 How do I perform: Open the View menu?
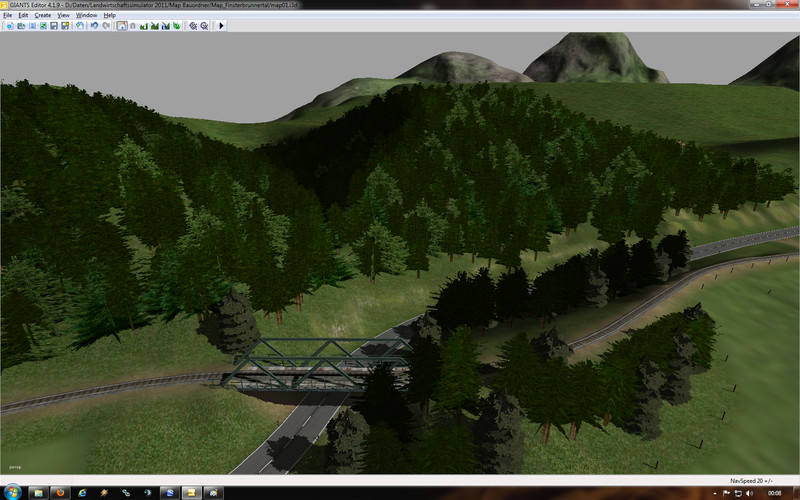click(x=64, y=15)
